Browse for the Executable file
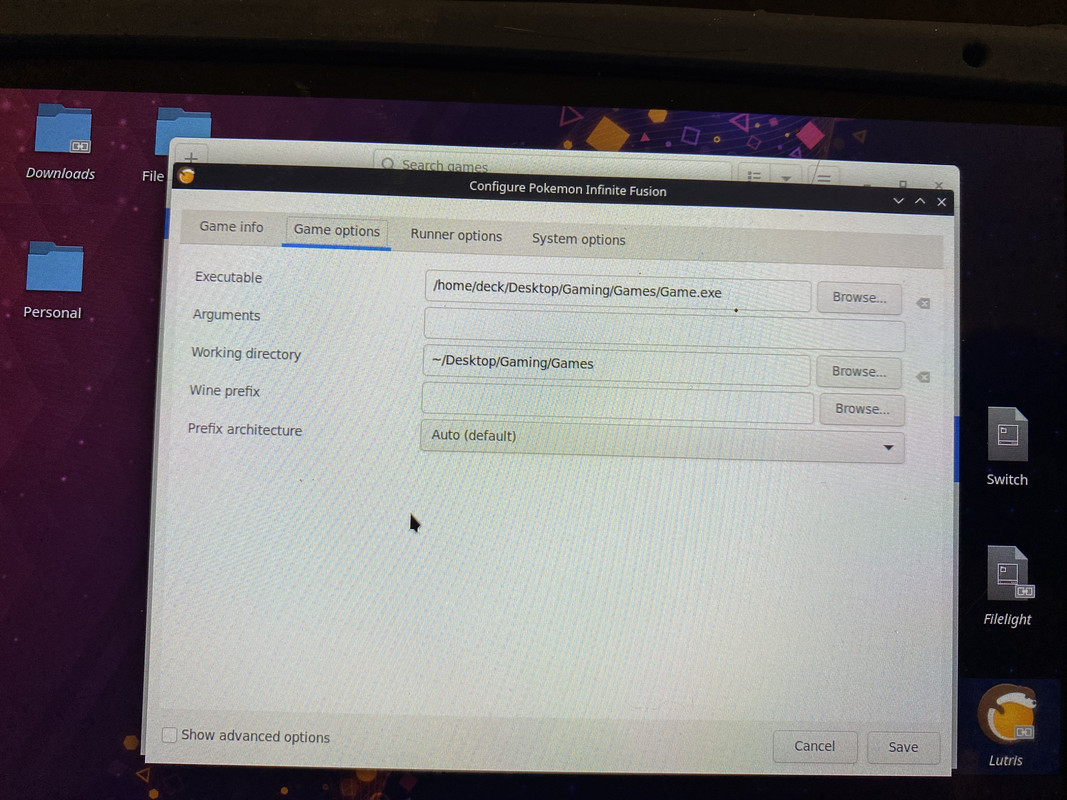 coord(859,298)
